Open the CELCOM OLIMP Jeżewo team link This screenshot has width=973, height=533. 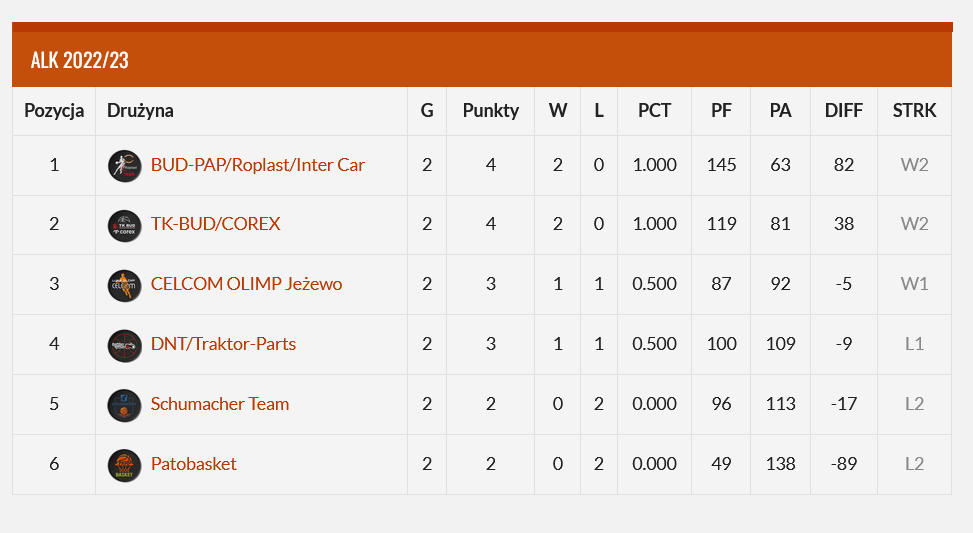[246, 284]
